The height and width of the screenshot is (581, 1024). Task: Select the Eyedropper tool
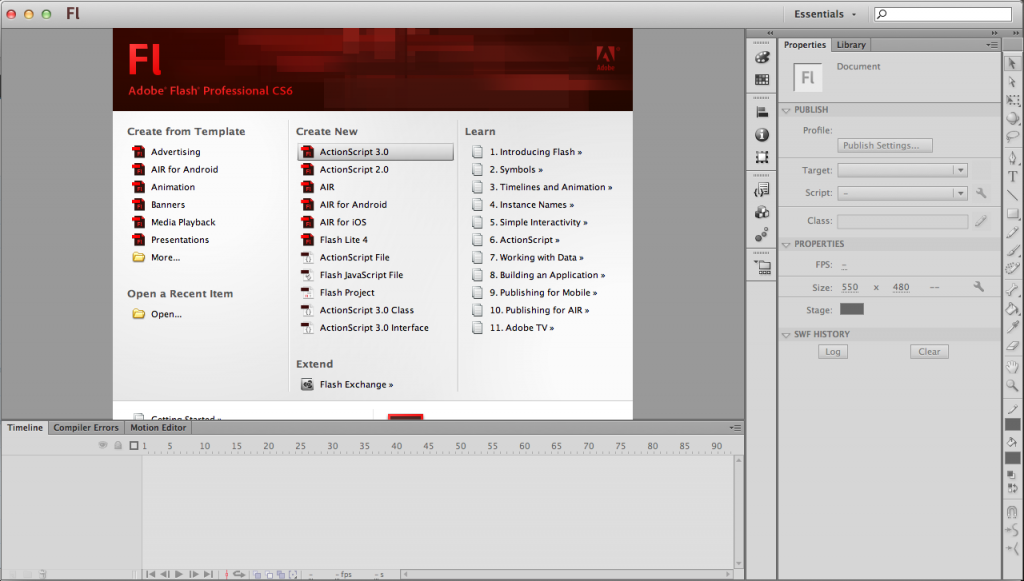point(1012,326)
